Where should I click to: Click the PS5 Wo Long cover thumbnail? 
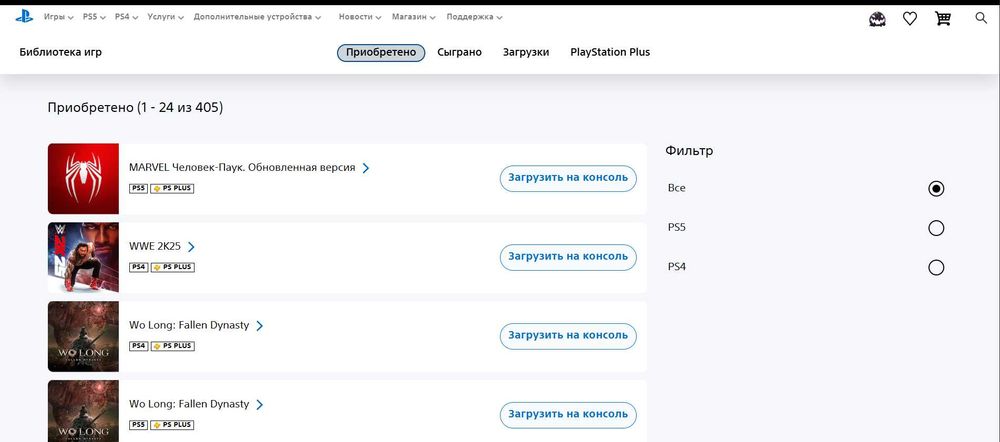(83, 411)
